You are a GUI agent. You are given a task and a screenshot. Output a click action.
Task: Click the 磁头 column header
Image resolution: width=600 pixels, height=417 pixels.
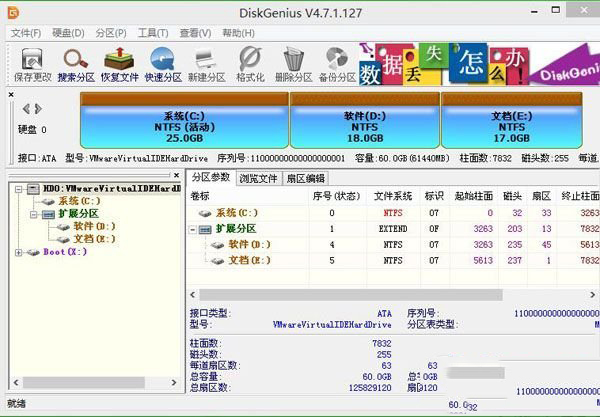(513, 196)
